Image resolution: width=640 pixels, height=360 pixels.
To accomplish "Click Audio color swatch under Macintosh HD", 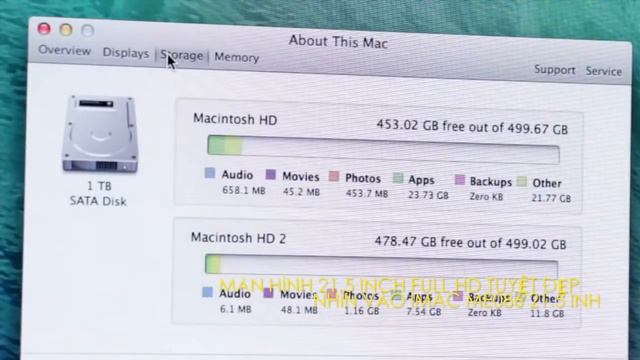I will pyautogui.click(x=210, y=173).
